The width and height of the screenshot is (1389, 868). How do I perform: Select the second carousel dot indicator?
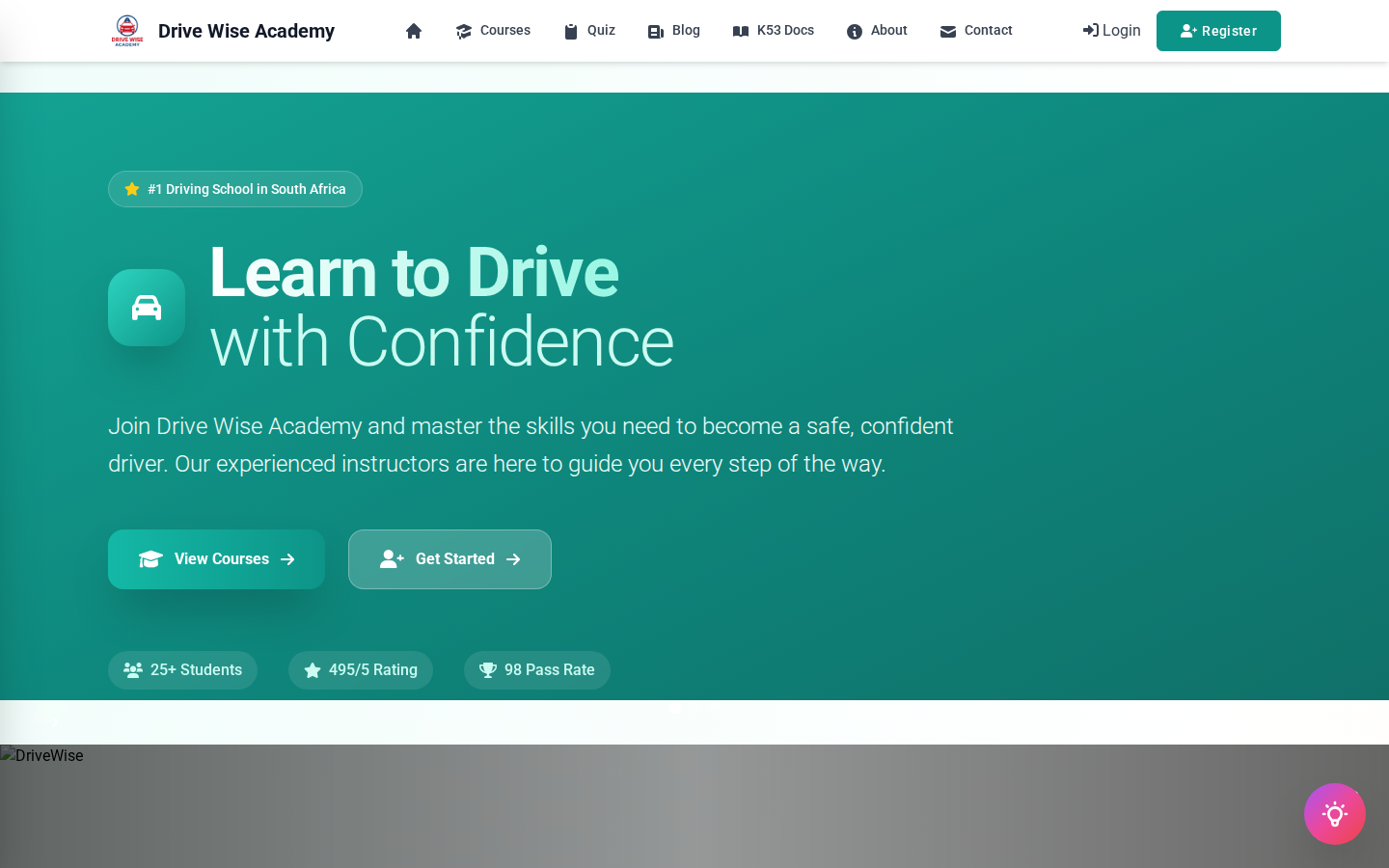[x=694, y=706]
